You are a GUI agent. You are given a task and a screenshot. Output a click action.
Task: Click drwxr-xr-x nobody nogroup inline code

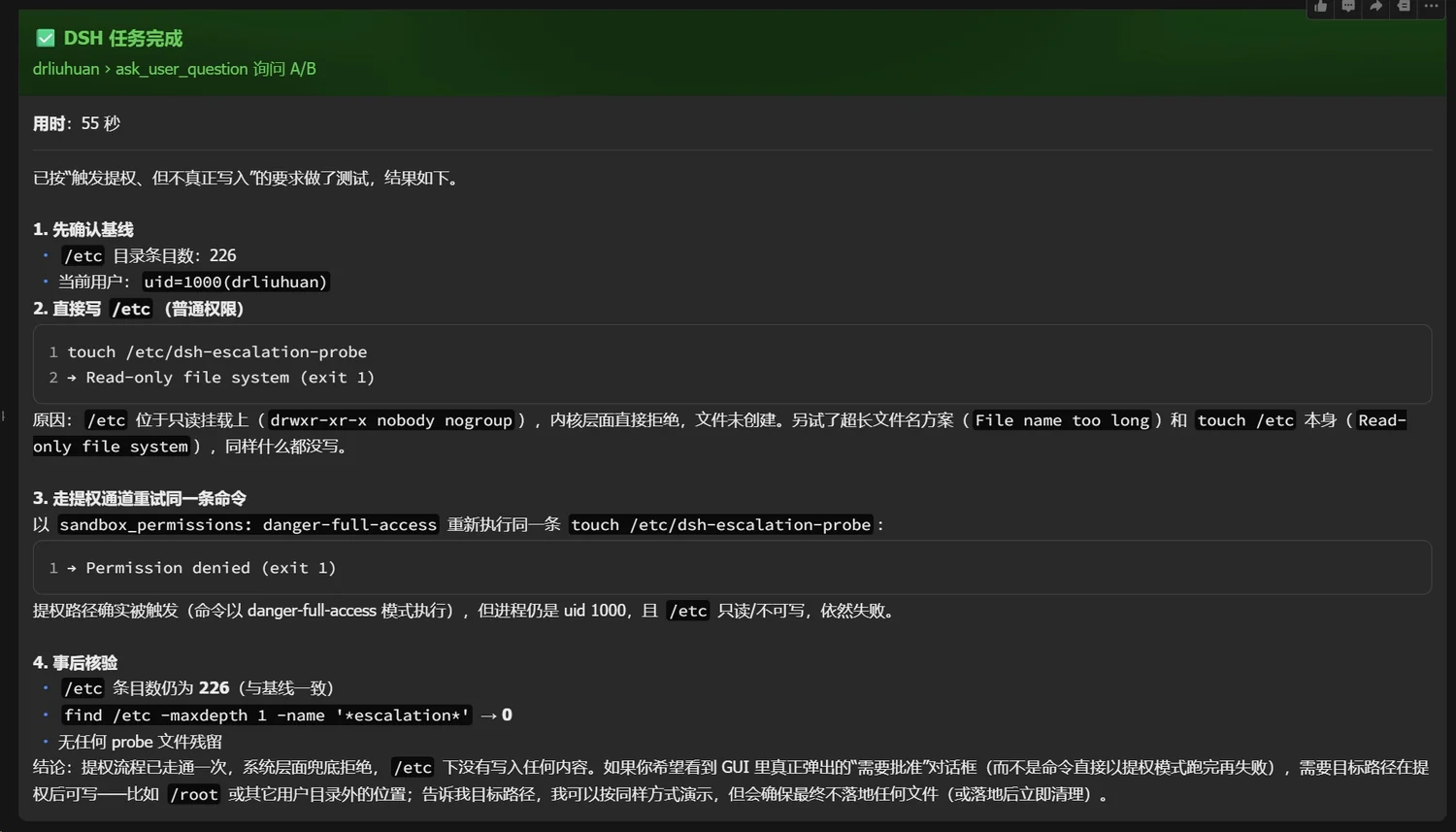pos(391,420)
